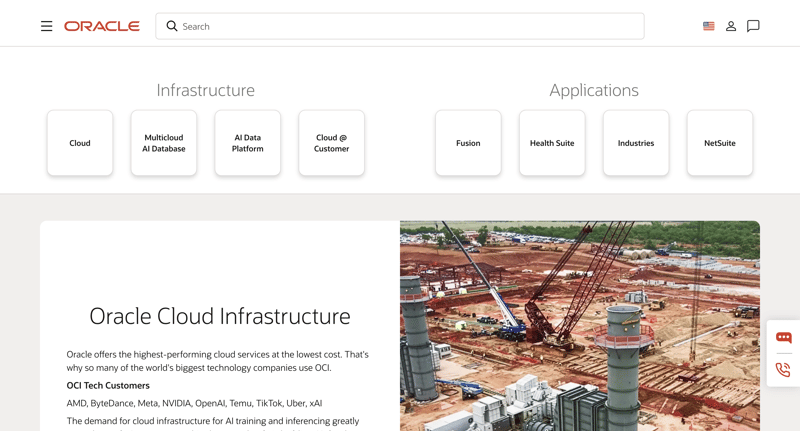800x431 pixels.
Task: Click the search magnifier icon
Action: click(x=172, y=26)
